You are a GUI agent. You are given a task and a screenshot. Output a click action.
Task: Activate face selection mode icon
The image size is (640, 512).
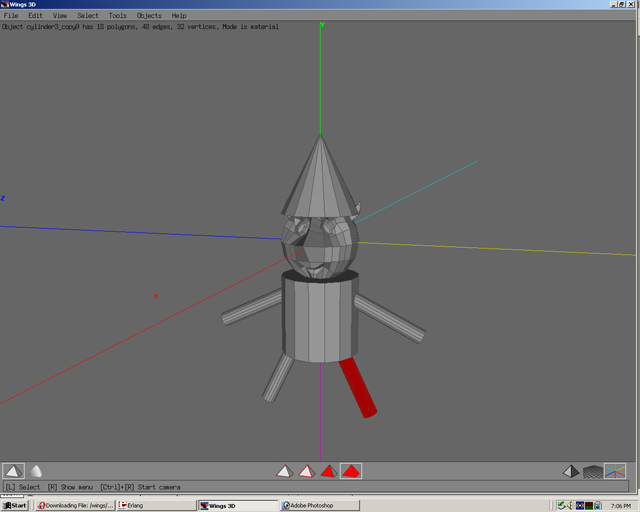click(329, 471)
